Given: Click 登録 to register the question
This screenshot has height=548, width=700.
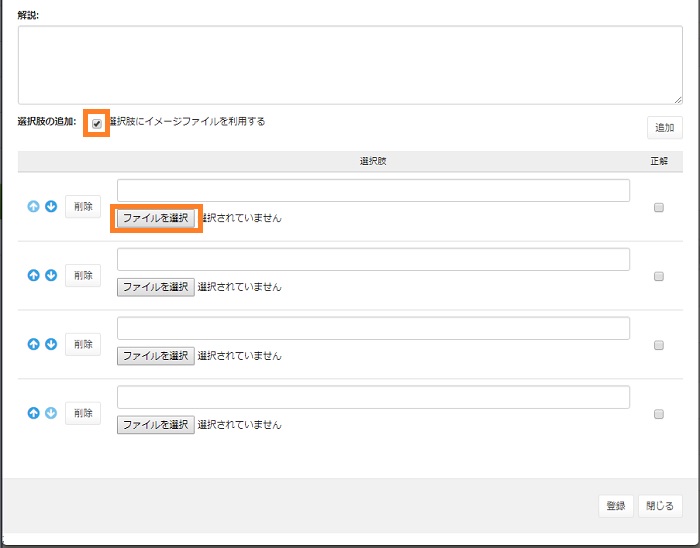Looking at the screenshot, I should pyautogui.click(x=616, y=506).
